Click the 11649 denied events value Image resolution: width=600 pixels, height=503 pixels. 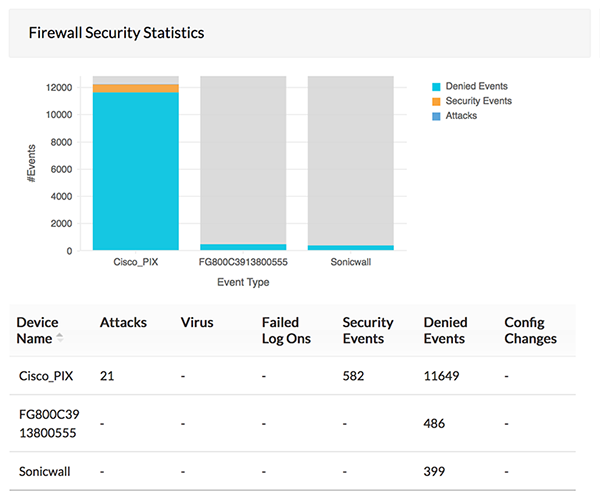coord(445,376)
